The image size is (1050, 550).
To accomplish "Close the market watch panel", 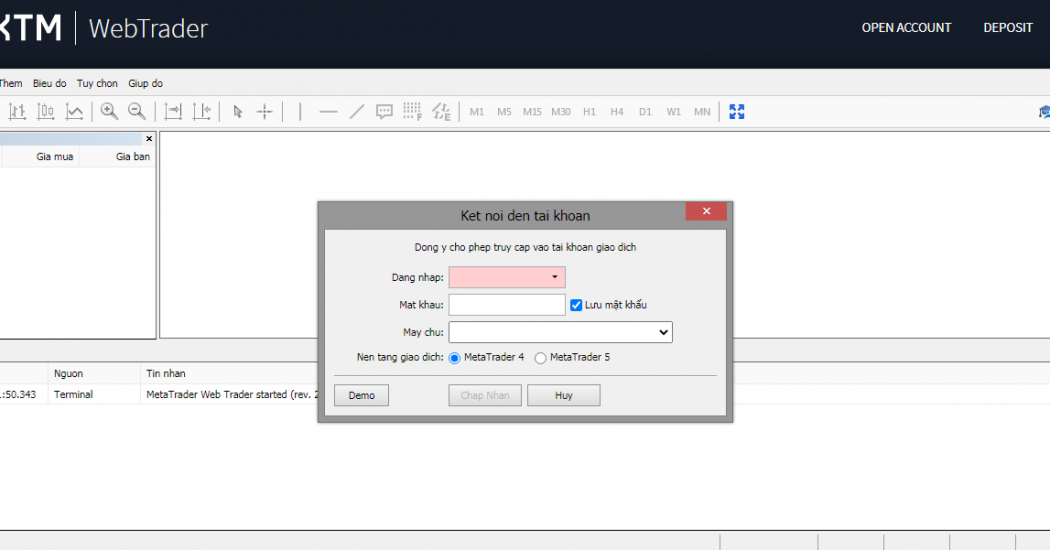I will coord(149,139).
